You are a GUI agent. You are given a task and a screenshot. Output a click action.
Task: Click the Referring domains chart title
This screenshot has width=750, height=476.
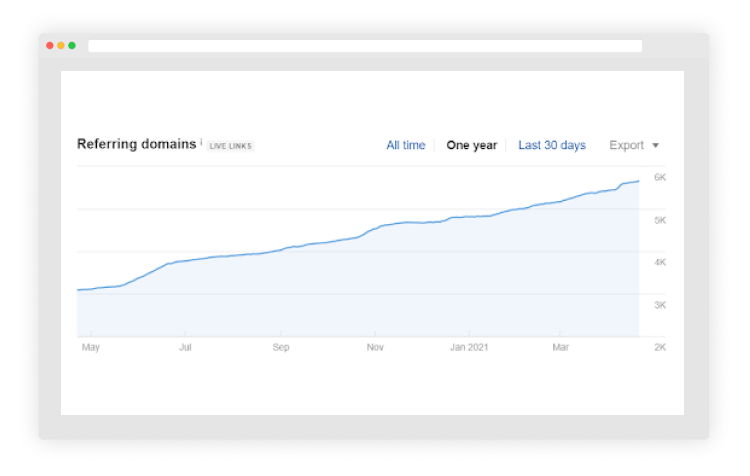tap(136, 144)
